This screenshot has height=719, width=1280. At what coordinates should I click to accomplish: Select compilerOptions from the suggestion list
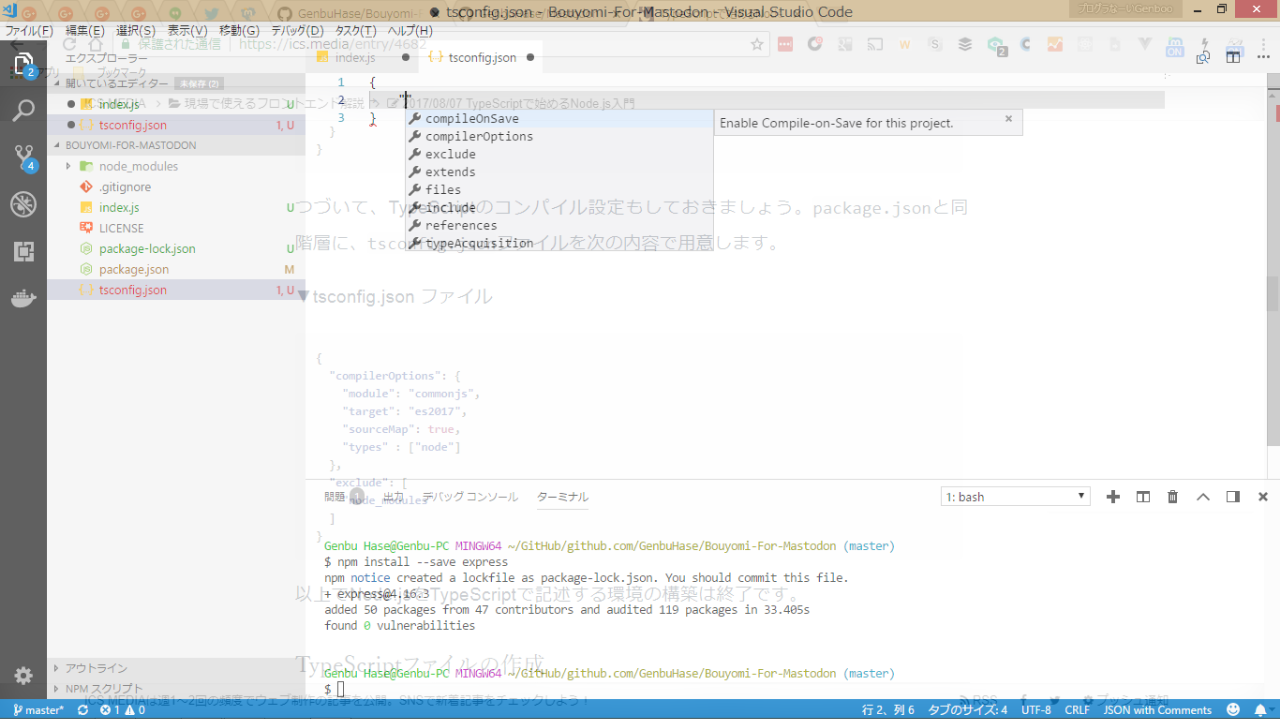pos(479,137)
